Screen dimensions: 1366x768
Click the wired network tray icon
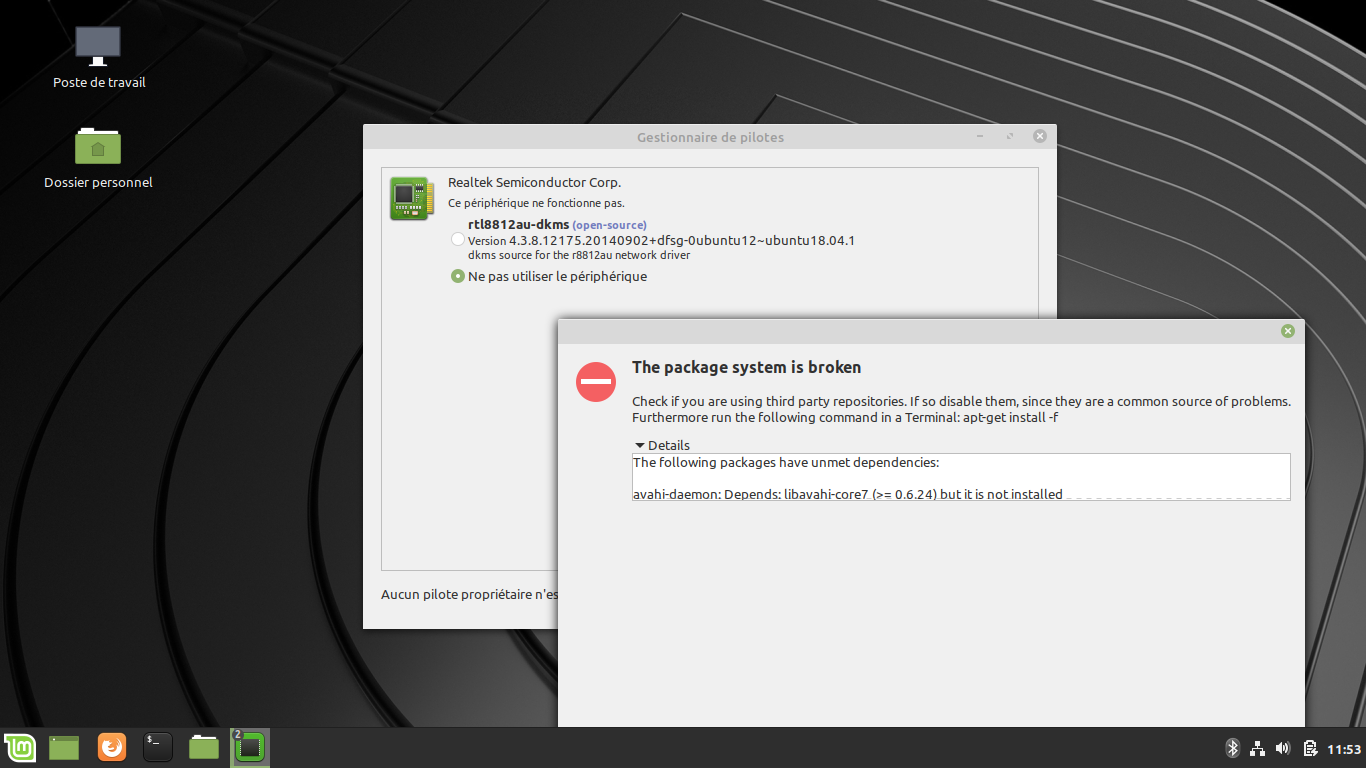1258,748
